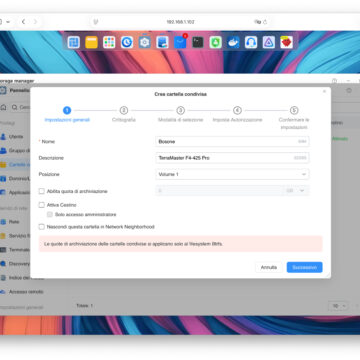
Task: Open Discovery in the sidebar
Action: point(15,264)
